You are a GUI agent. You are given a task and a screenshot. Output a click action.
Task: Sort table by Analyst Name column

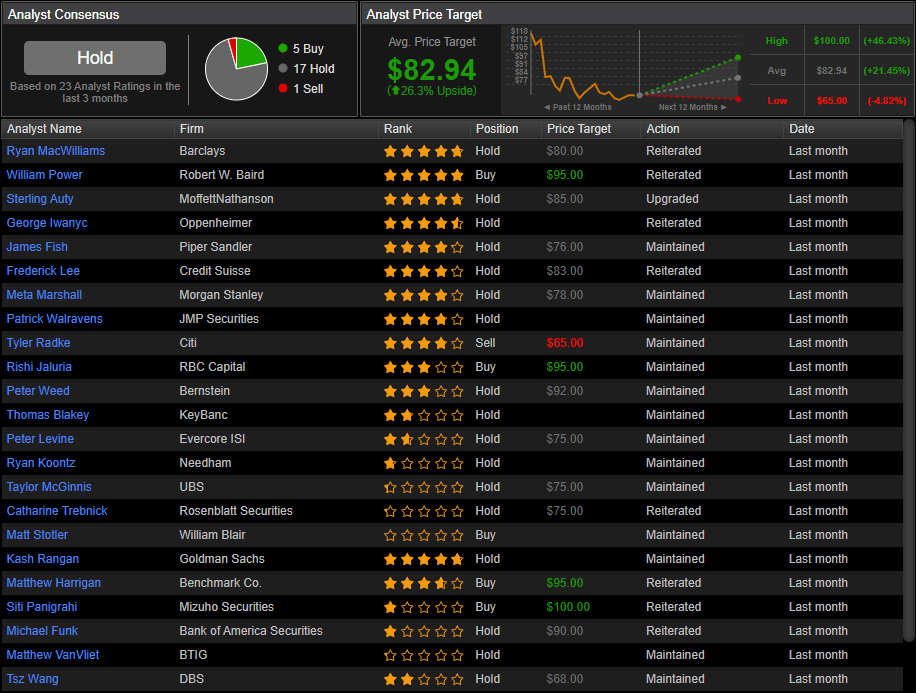click(x=44, y=129)
